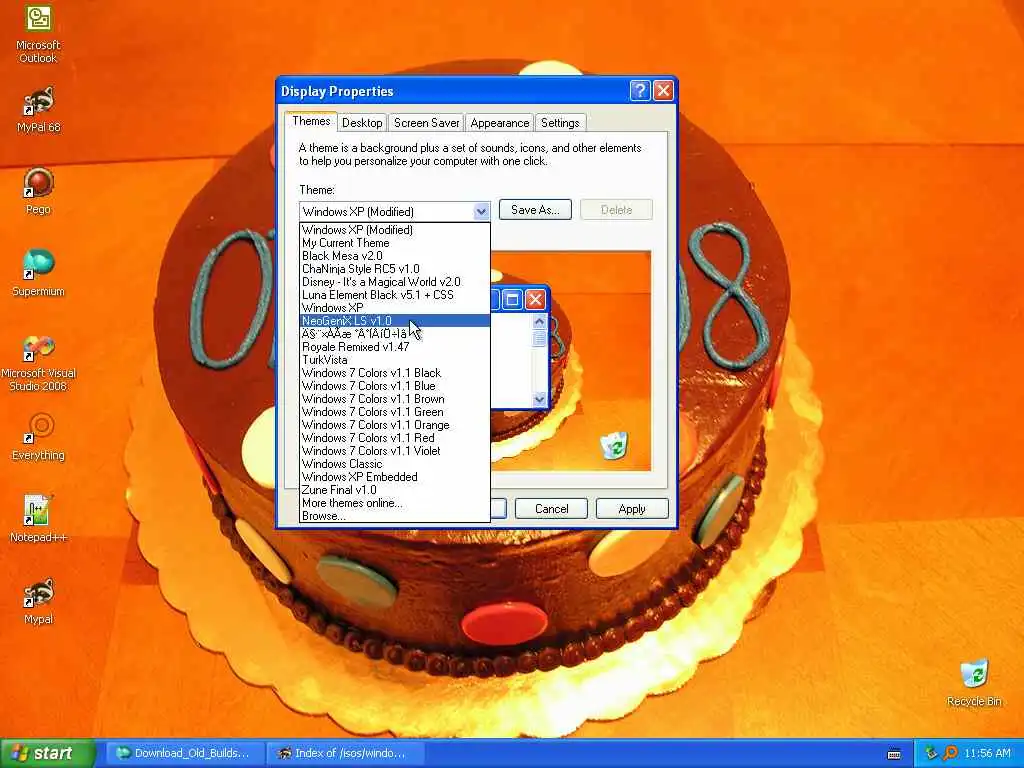Select Windows 7 Colors v1.1 Black
Viewport: 1024px width, 768px height.
tap(394, 373)
